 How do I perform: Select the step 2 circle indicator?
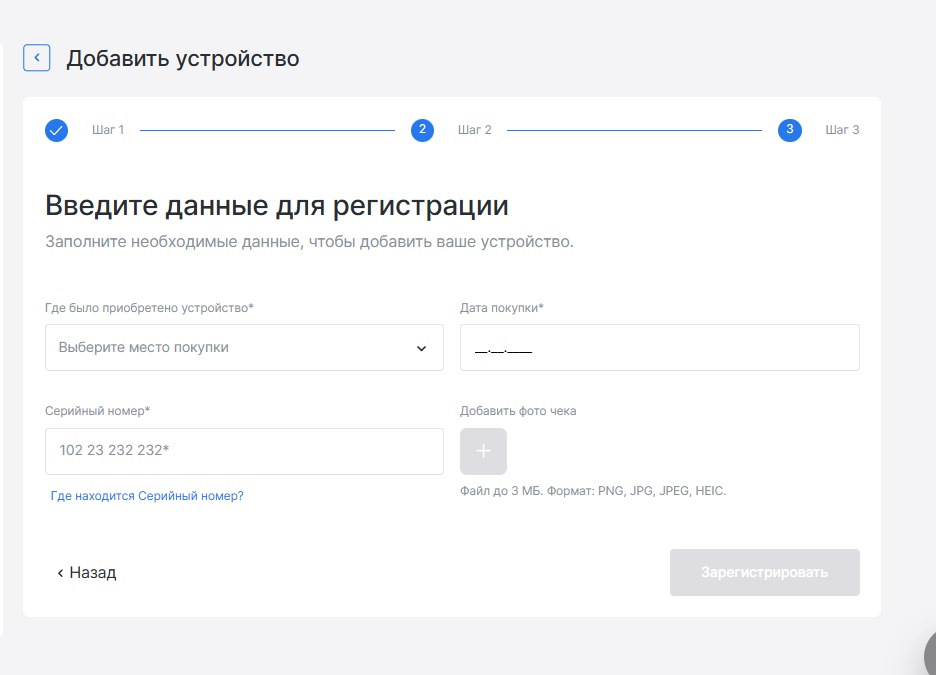click(423, 130)
